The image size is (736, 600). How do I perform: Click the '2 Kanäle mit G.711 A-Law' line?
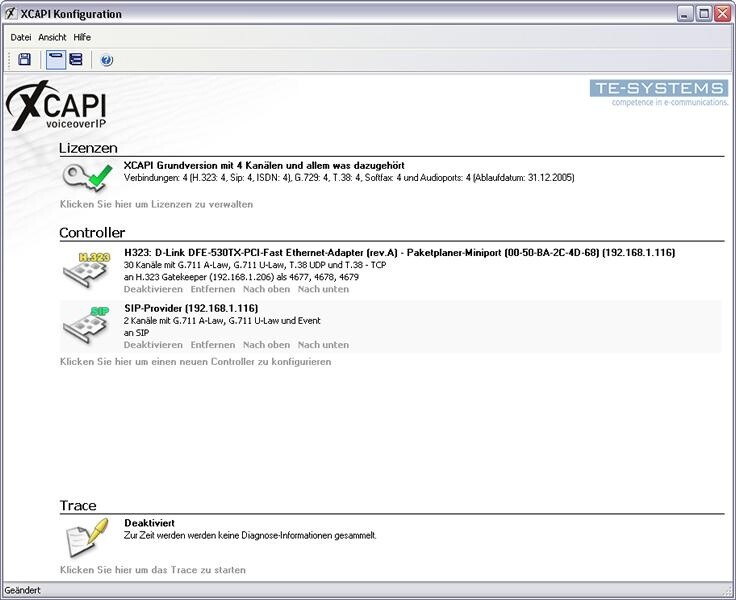[x=222, y=321]
